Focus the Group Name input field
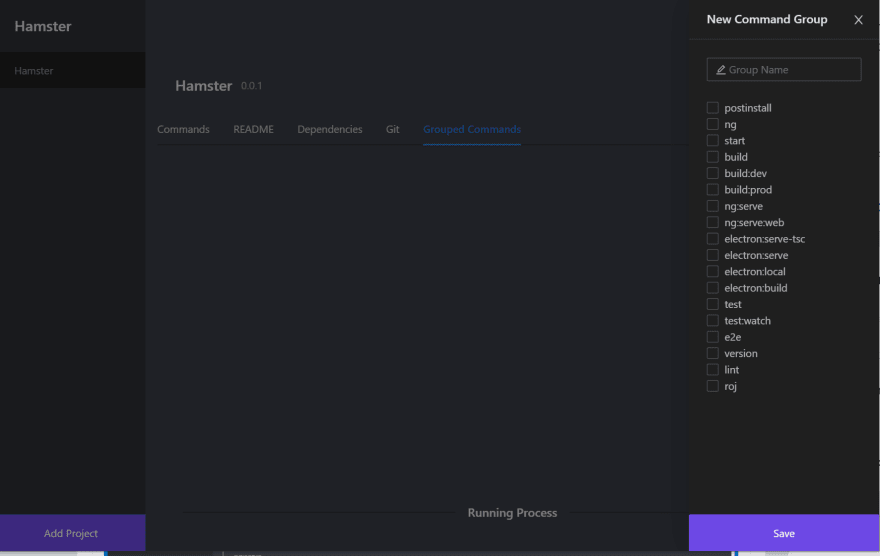 pos(783,70)
